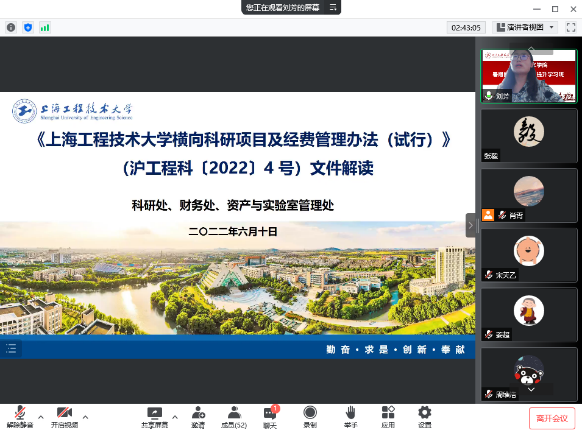Open the 聊天 chat with unread badge

pos(270,417)
